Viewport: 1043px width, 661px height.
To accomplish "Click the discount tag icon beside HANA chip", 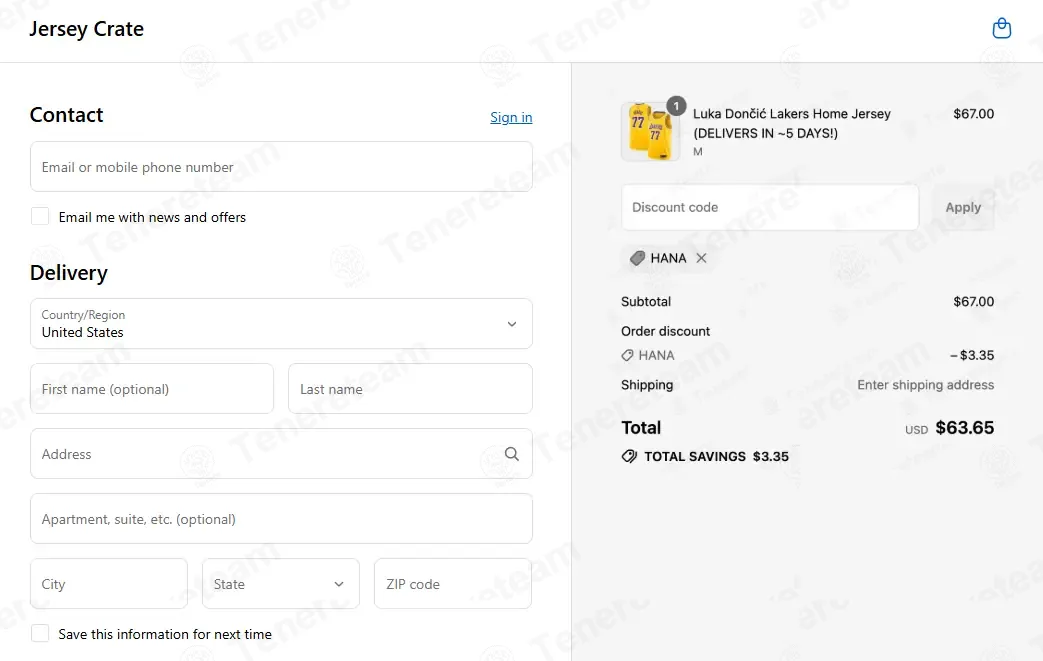I will [637, 258].
